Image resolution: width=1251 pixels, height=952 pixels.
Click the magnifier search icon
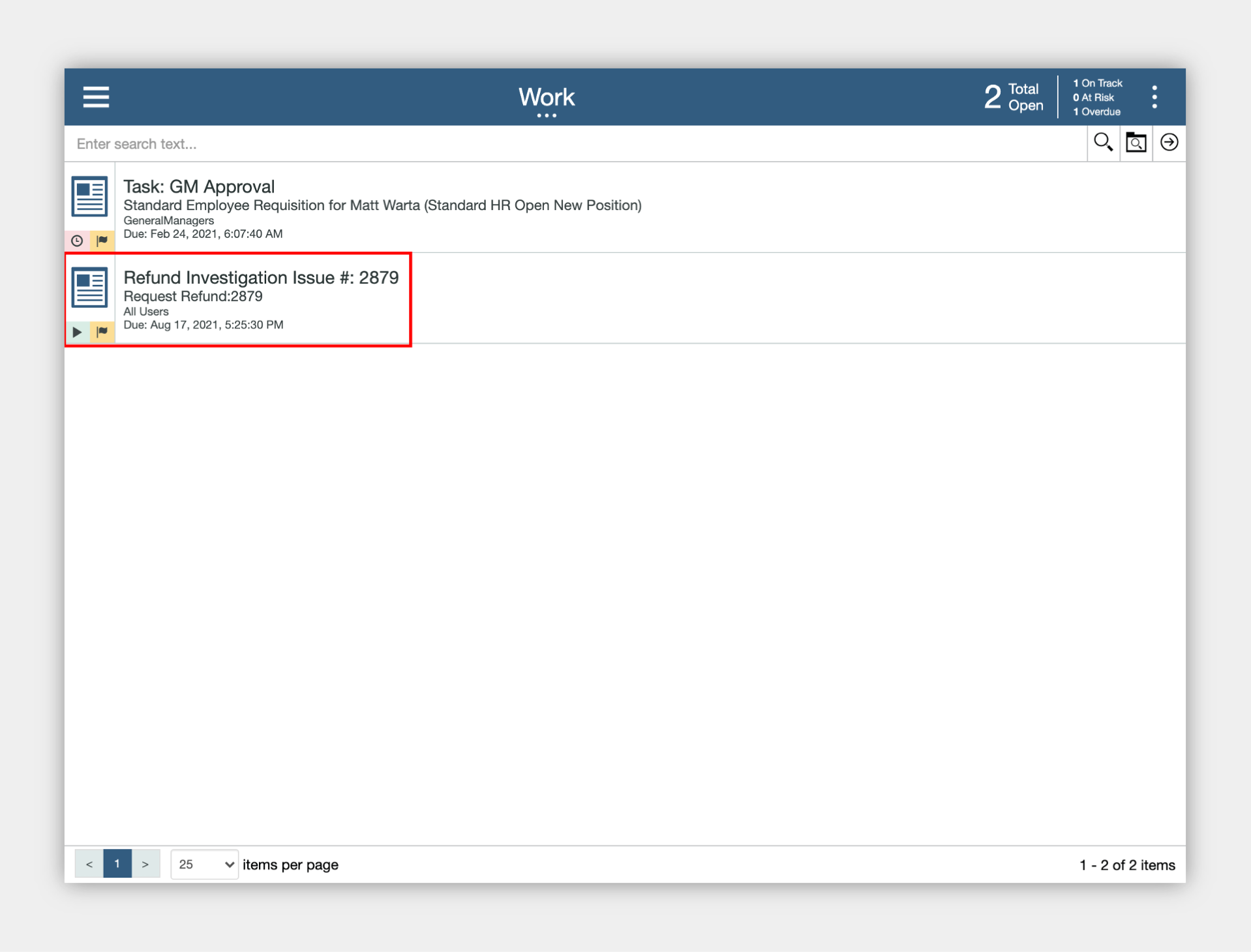[1103, 142]
